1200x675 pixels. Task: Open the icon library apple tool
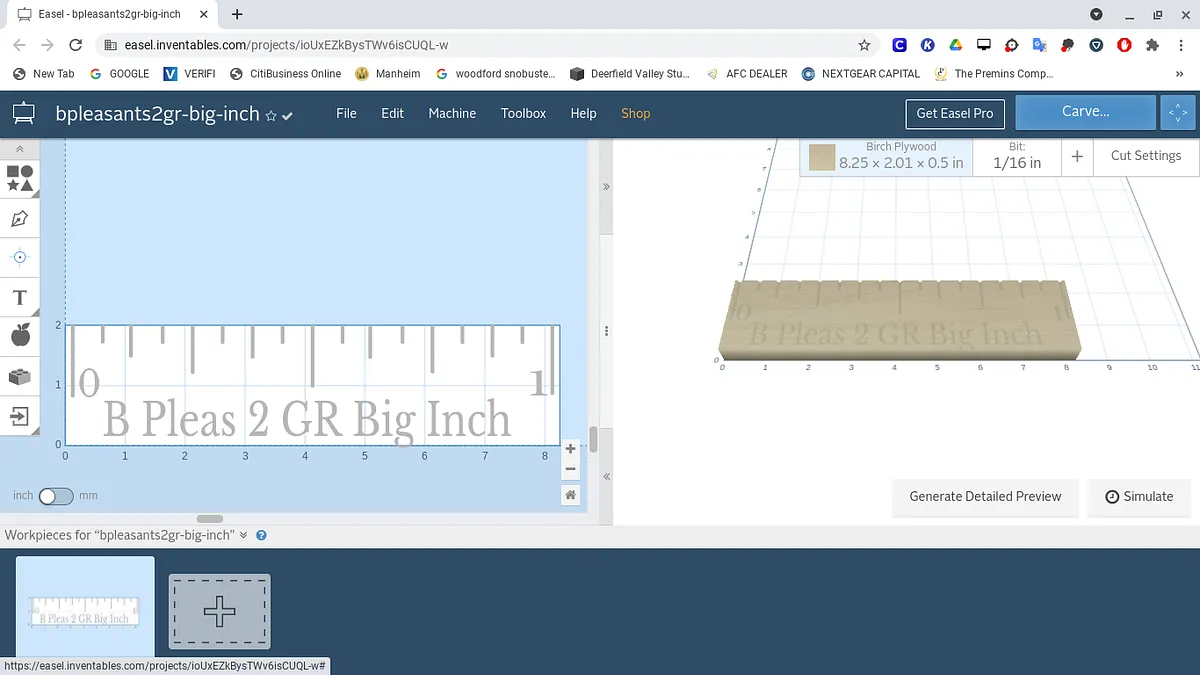[20, 336]
